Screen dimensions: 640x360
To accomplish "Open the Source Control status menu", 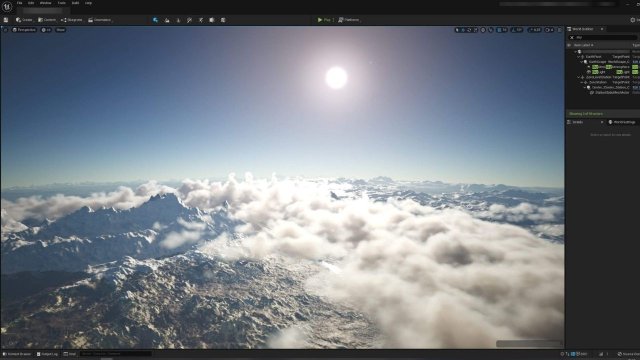I will tap(629, 354).
